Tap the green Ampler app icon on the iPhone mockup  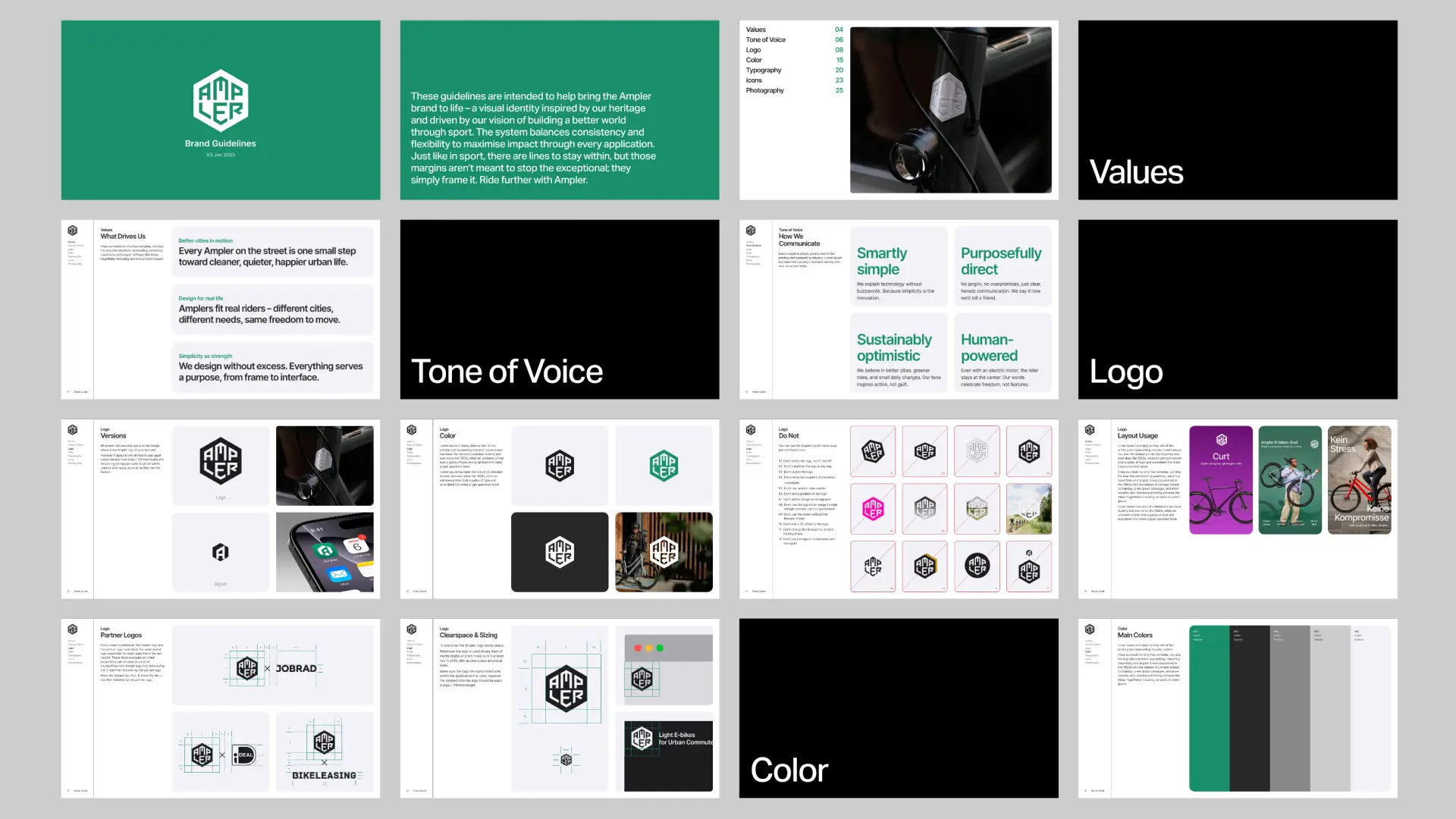(x=324, y=551)
